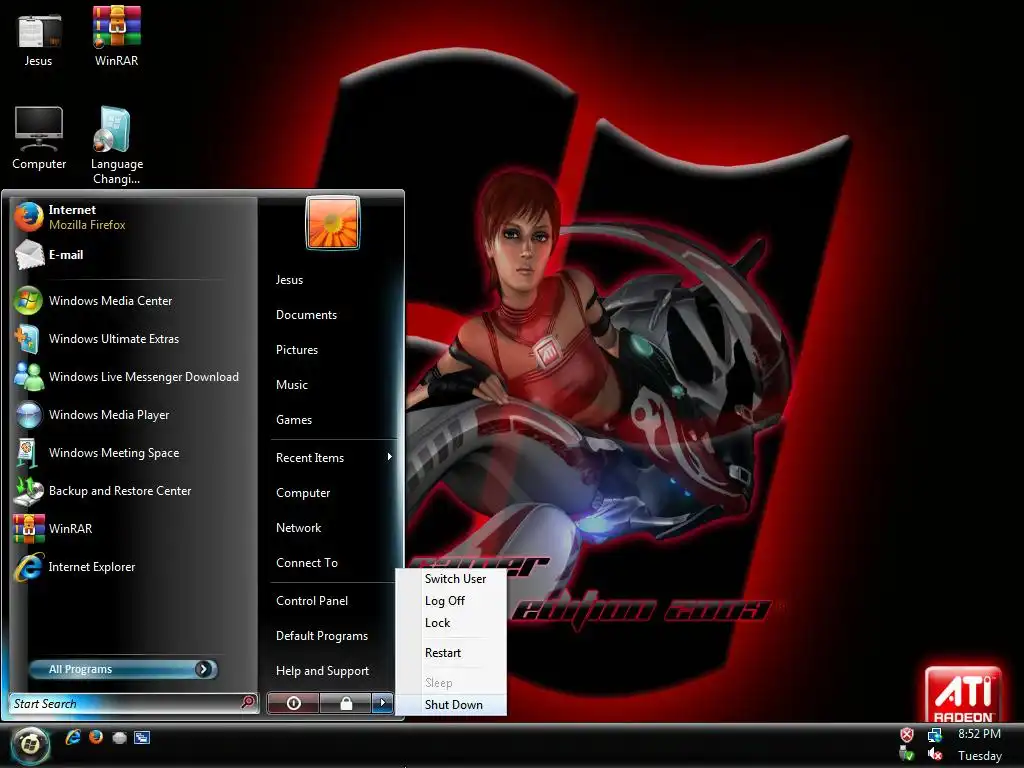Open Control Panel
The image size is (1024, 768).
(312, 601)
